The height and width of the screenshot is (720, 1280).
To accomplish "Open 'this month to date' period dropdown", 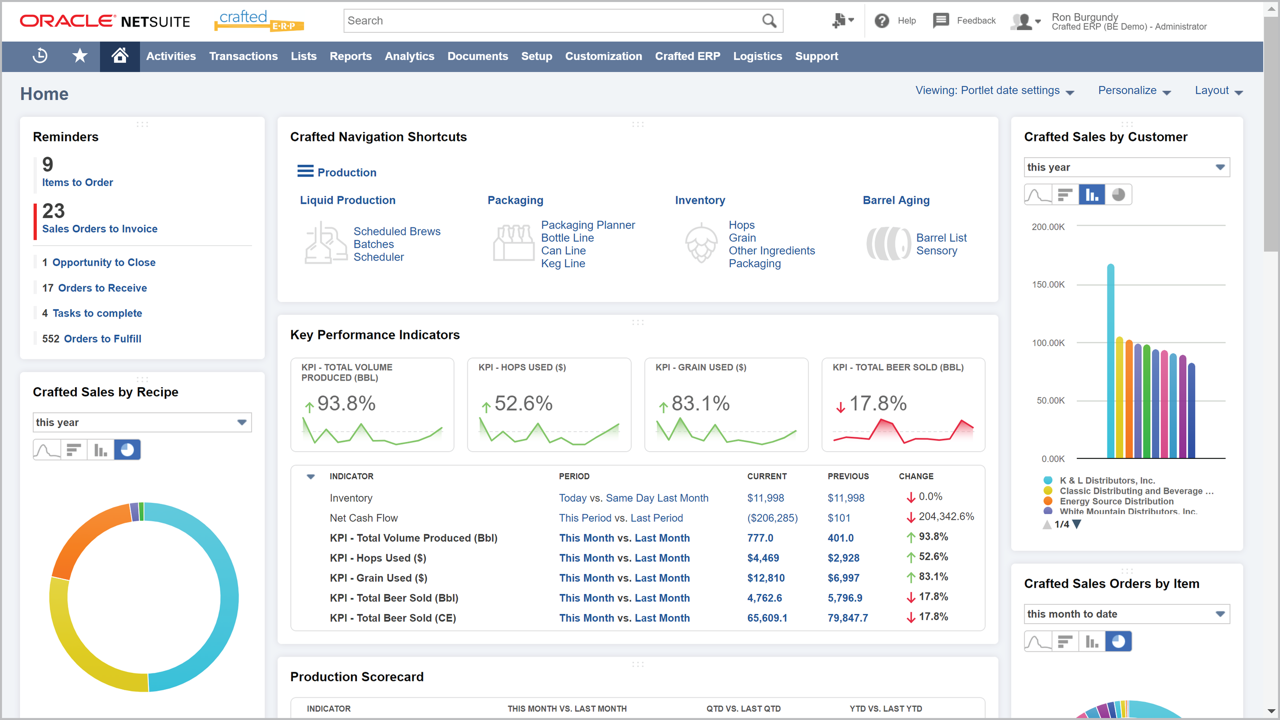I will 1127,614.
